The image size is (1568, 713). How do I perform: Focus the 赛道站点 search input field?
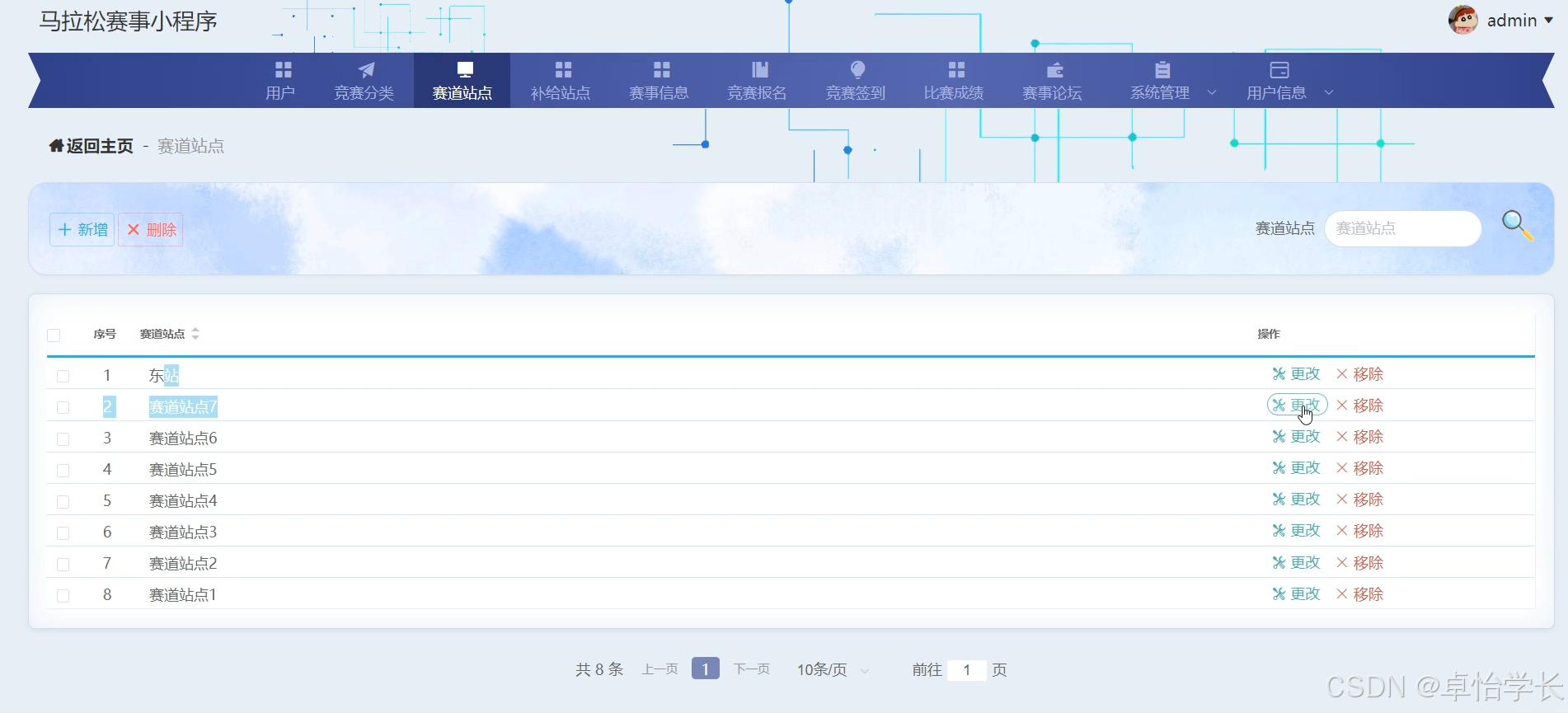click(x=1403, y=228)
